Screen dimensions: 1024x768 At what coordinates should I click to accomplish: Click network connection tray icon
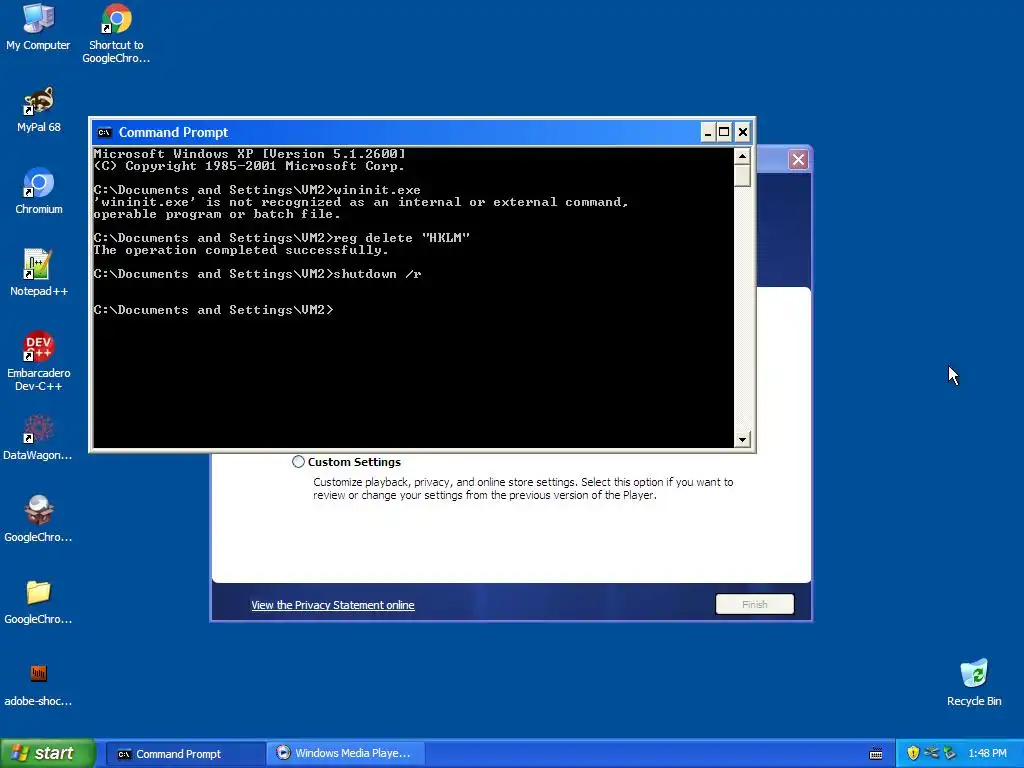tap(931, 753)
